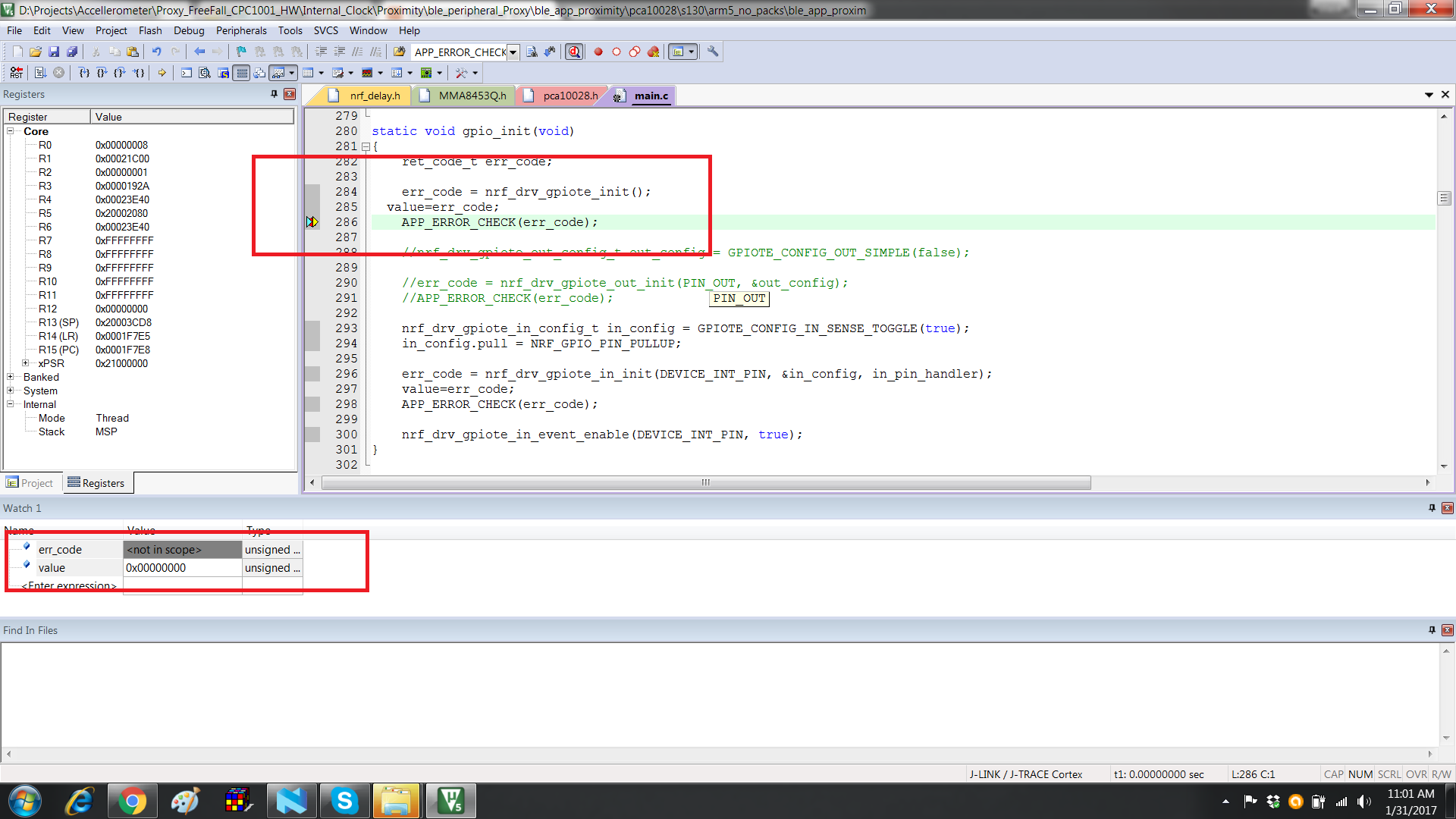The image size is (1456, 819).
Task: Pin the Registers panel
Action: [275, 94]
